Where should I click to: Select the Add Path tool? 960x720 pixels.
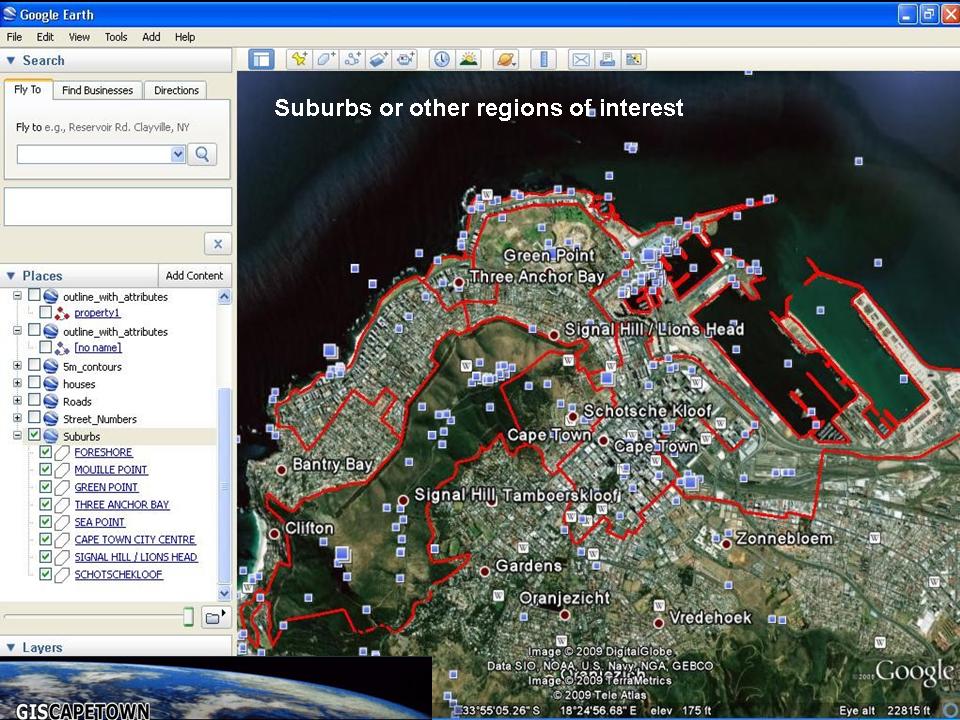(x=352, y=59)
